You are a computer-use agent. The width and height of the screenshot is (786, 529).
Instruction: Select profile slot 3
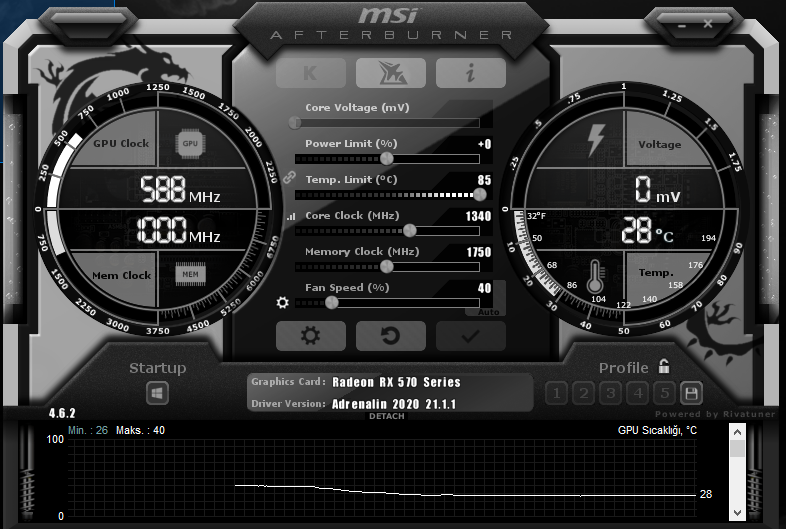point(611,393)
